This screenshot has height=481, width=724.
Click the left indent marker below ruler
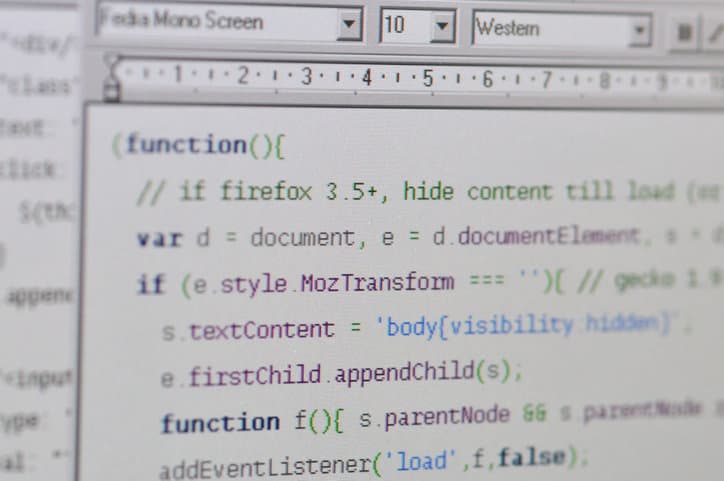pos(111,91)
